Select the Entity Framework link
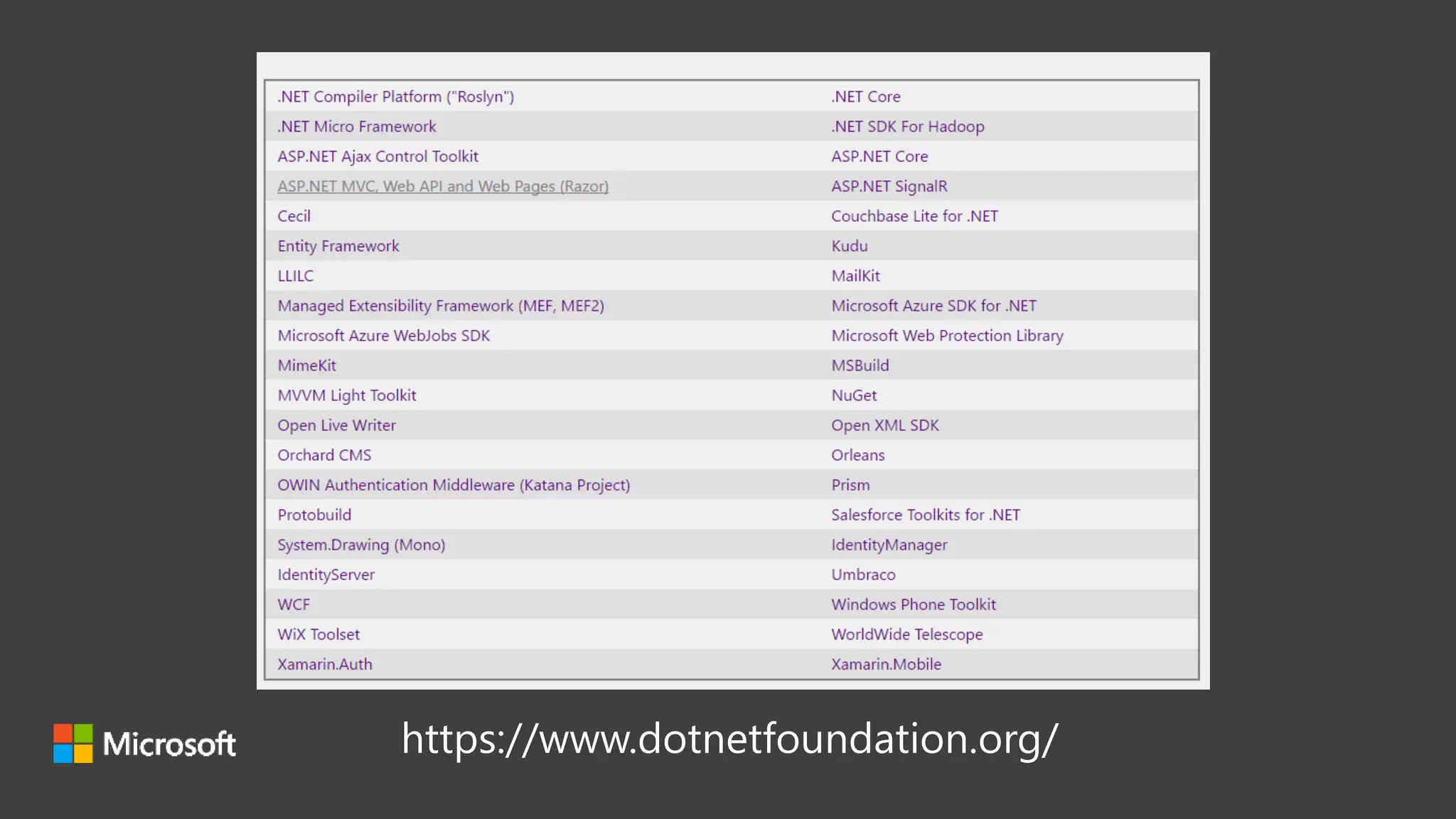1456x819 pixels. [338, 246]
